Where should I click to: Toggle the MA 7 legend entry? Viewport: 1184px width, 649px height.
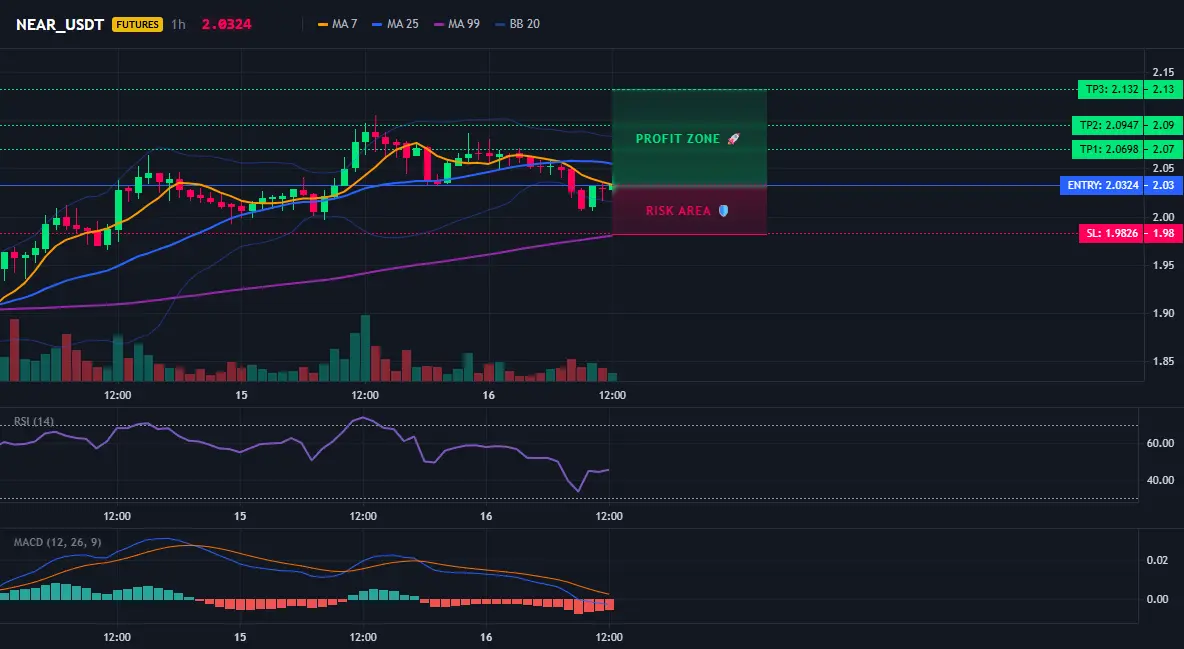(x=338, y=24)
